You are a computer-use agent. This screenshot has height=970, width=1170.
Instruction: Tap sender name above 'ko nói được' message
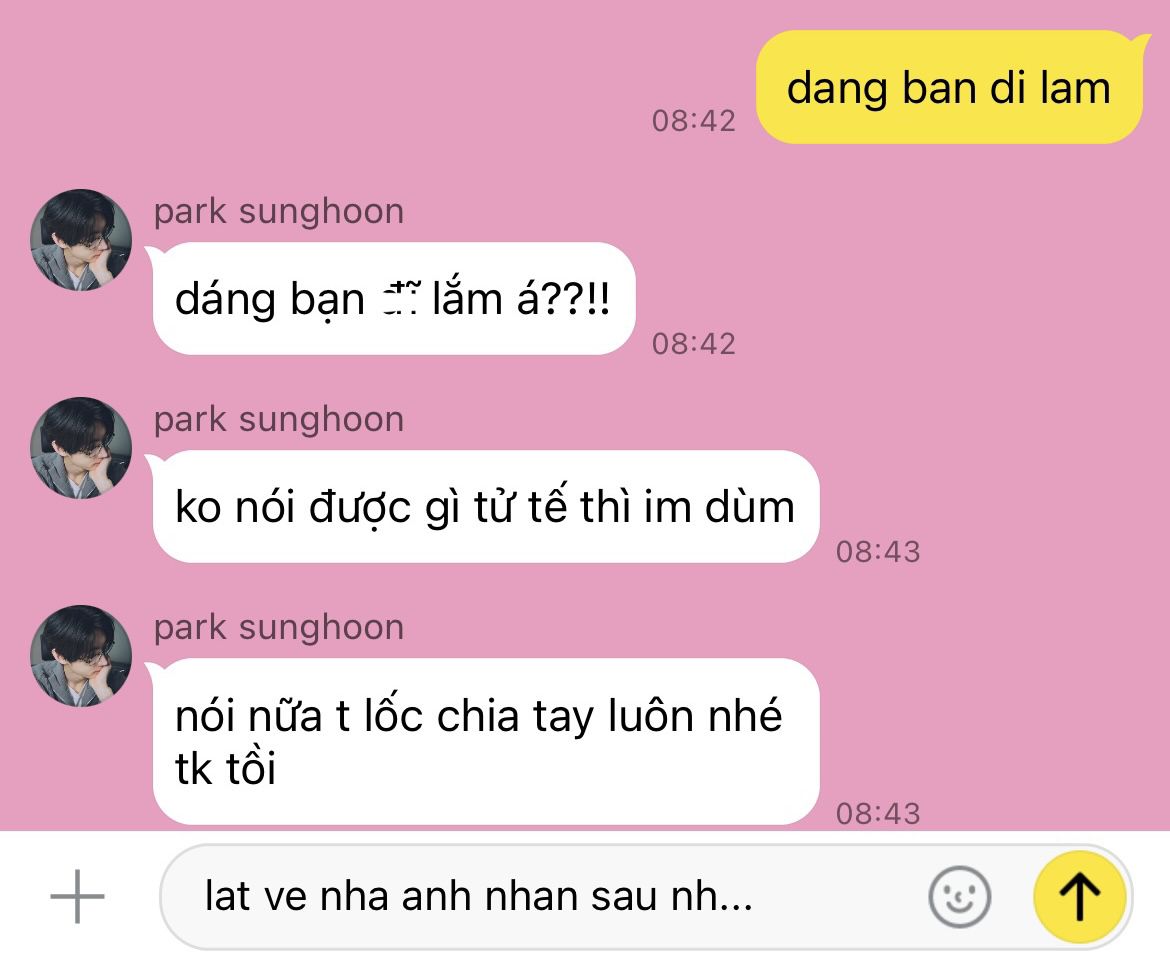(279, 419)
